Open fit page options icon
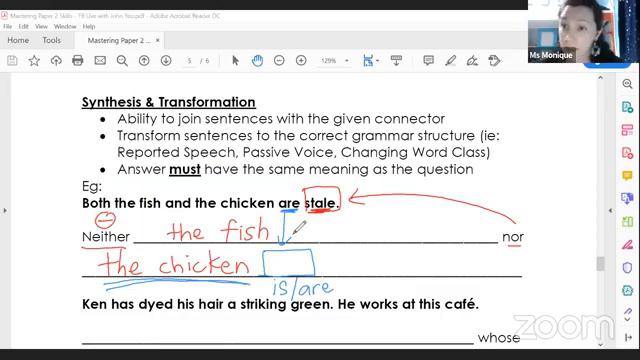The image size is (640, 360). pos(370,61)
